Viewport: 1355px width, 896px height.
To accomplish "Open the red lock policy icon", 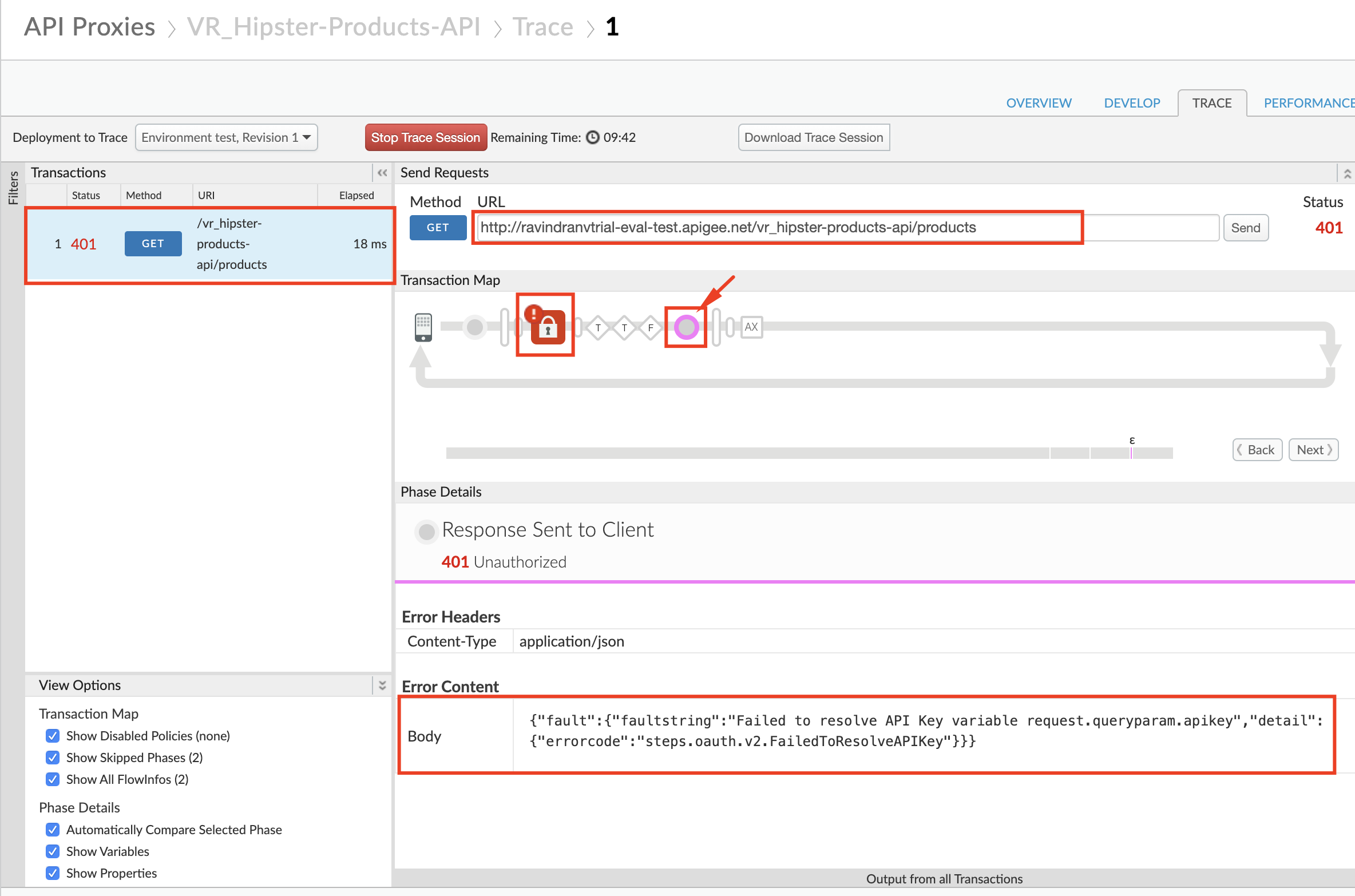I will coord(548,327).
